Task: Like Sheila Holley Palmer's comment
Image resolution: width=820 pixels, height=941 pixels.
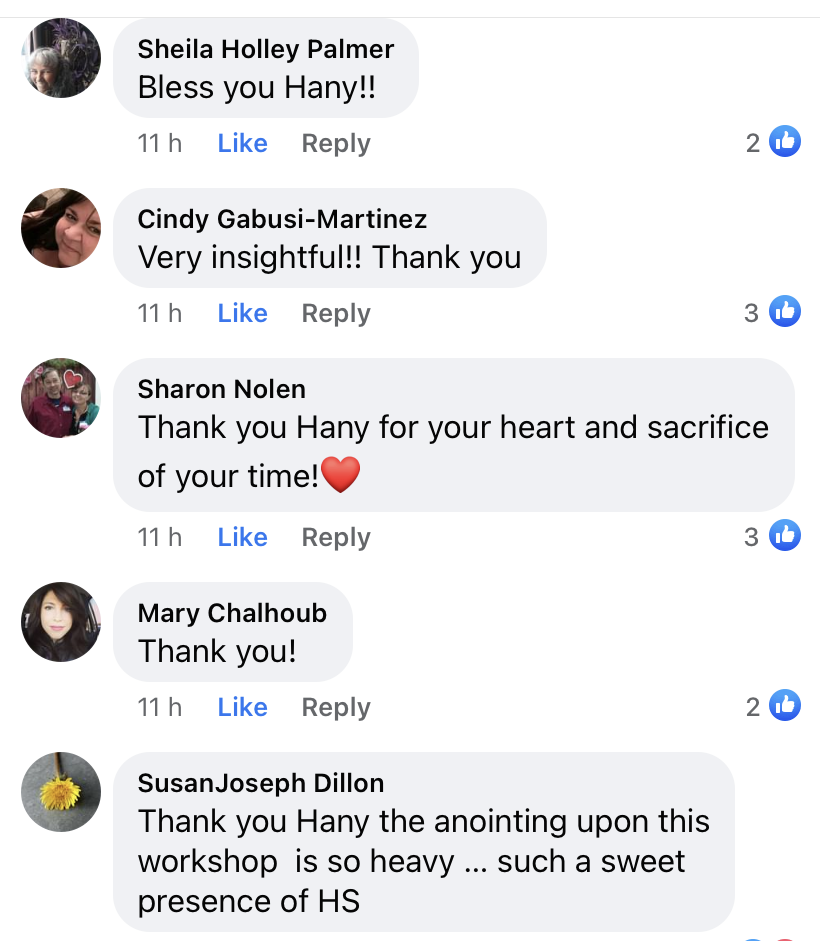Action: point(243,143)
